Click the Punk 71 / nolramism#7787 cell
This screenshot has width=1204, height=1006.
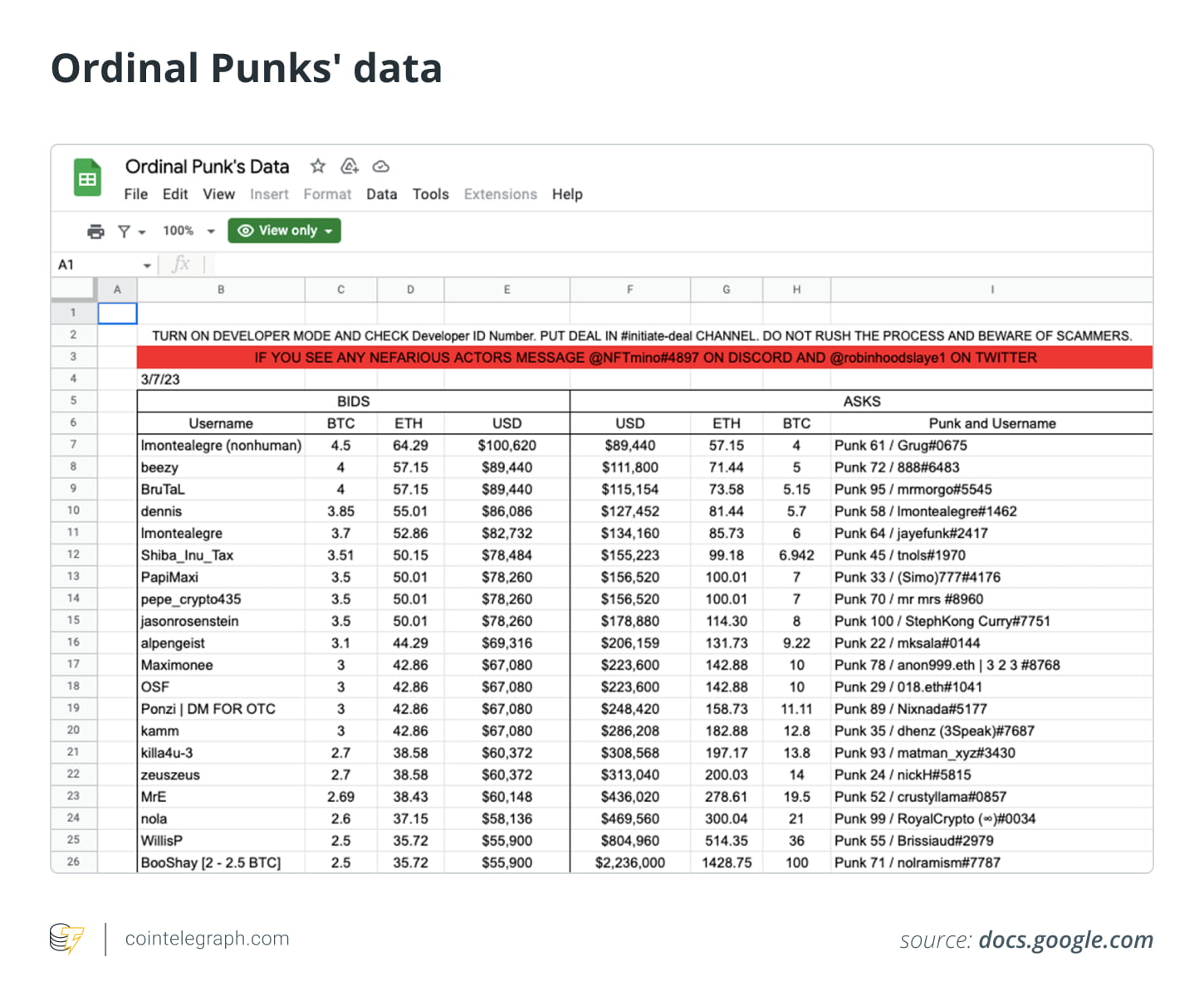coord(991,862)
